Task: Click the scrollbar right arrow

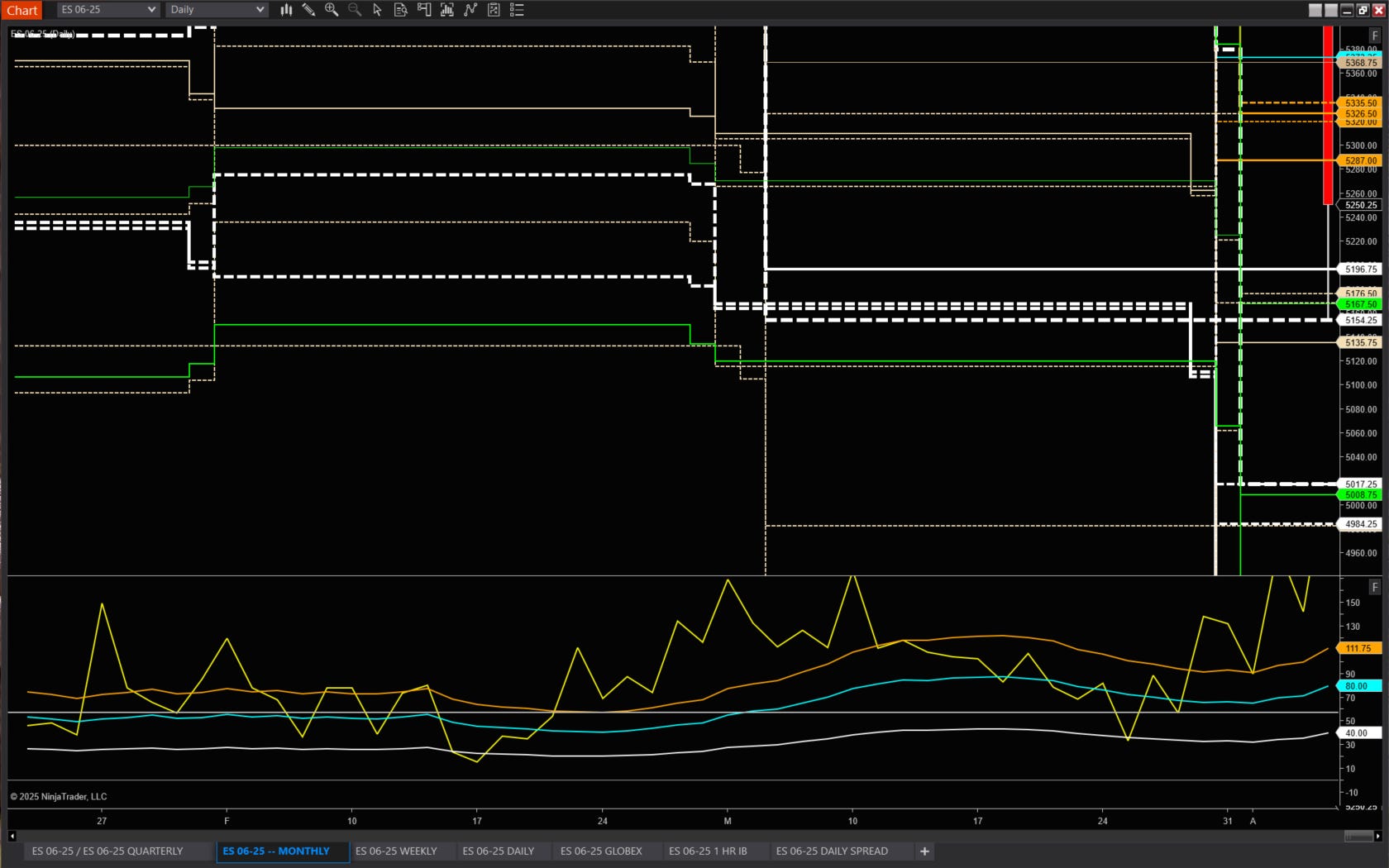Action: pyautogui.click(x=1377, y=836)
